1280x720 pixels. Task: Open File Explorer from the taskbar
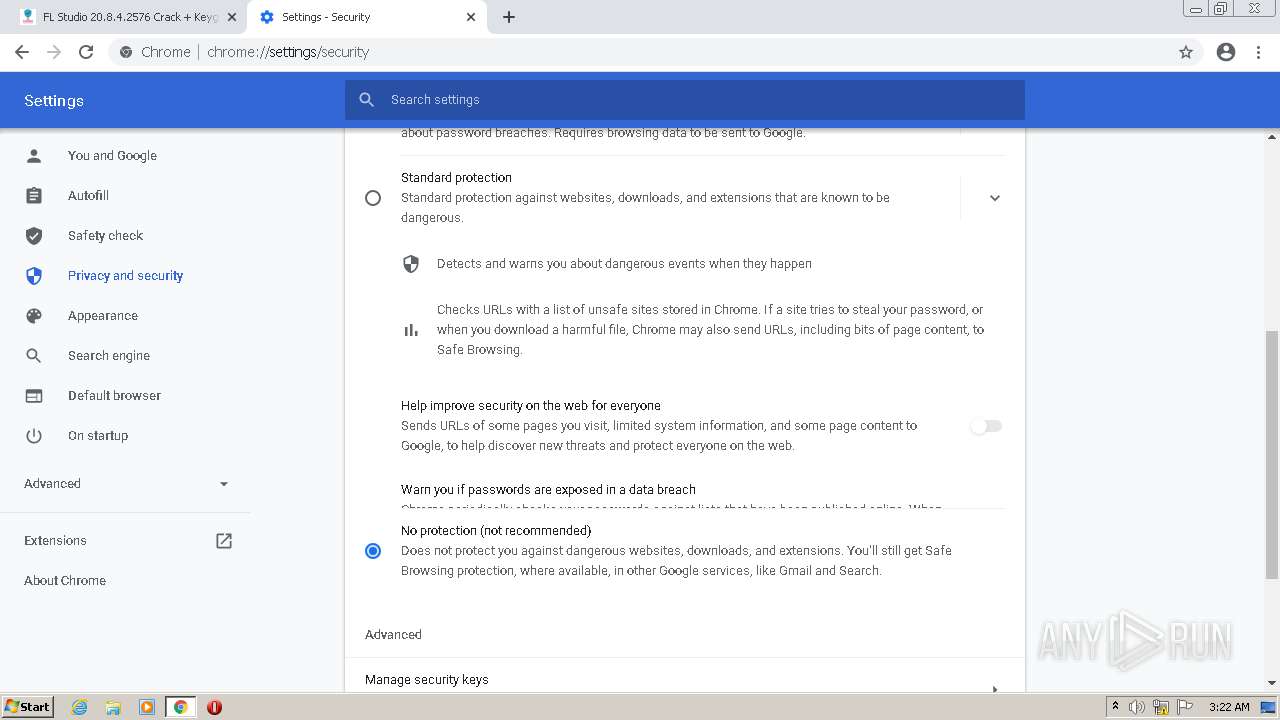(x=113, y=707)
